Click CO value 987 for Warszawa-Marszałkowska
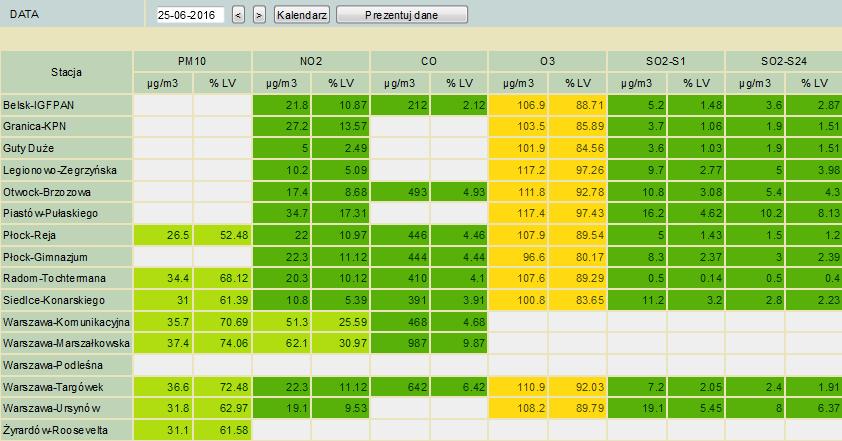 point(400,343)
